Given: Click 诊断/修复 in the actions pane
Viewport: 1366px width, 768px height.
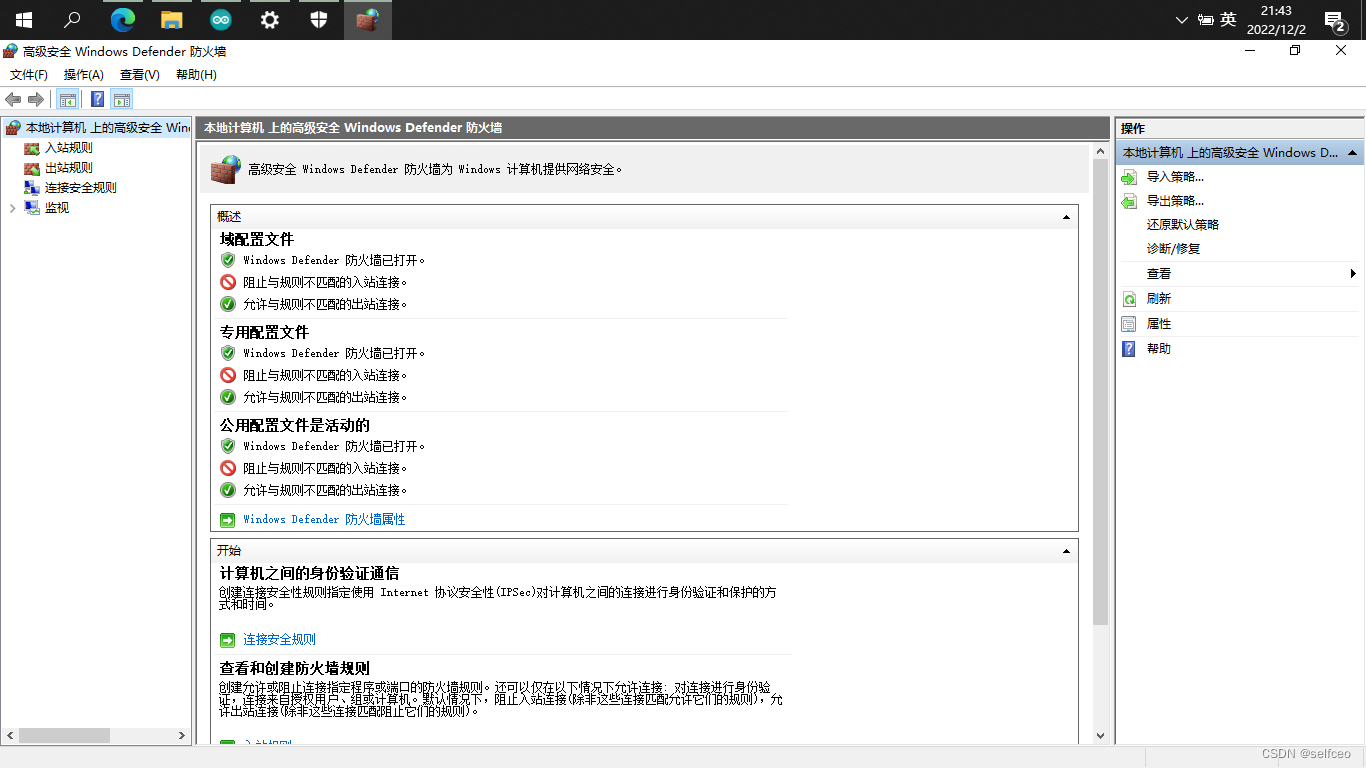Looking at the screenshot, I should (x=1174, y=249).
